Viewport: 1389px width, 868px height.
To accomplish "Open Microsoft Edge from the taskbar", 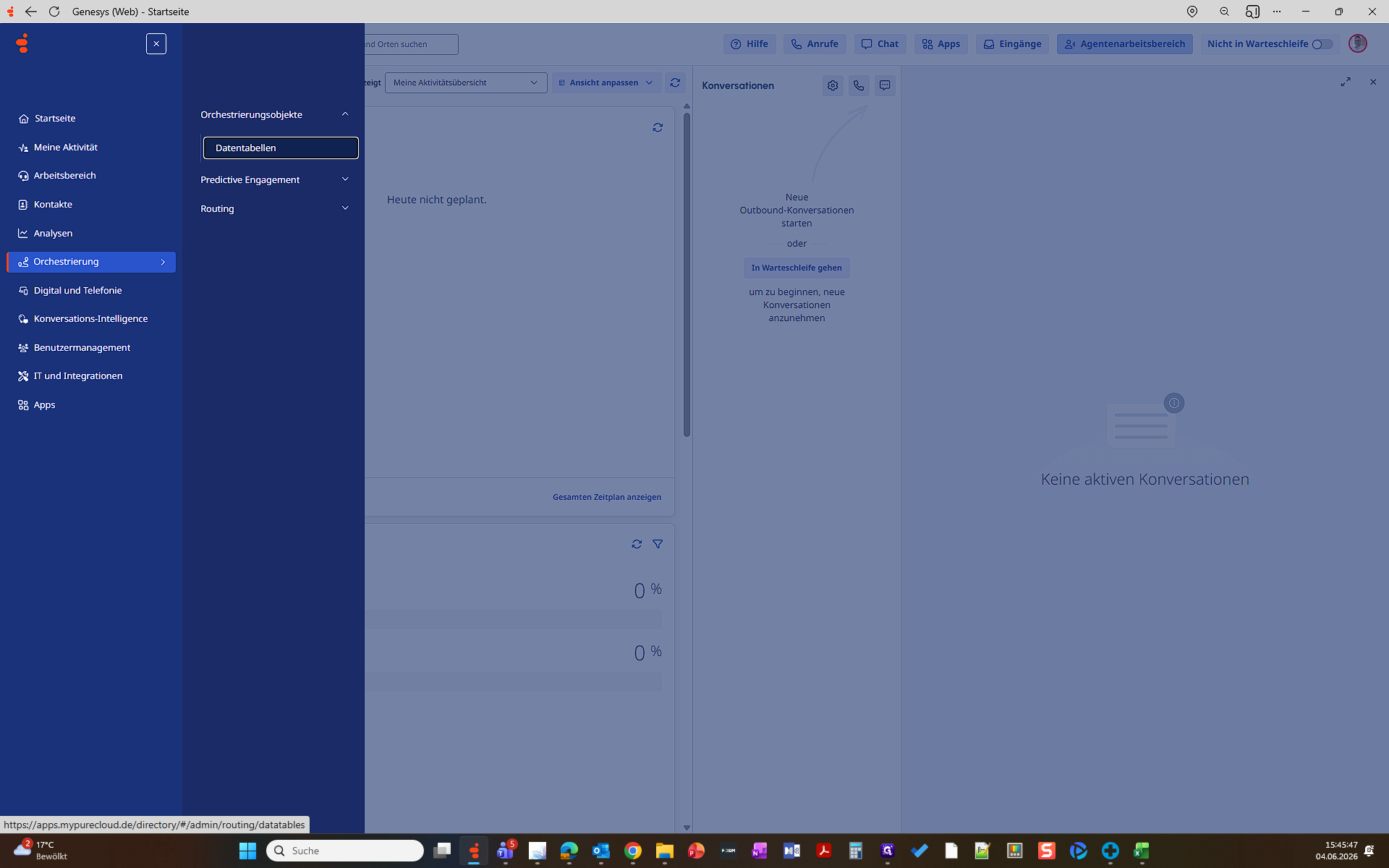I will 569,851.
